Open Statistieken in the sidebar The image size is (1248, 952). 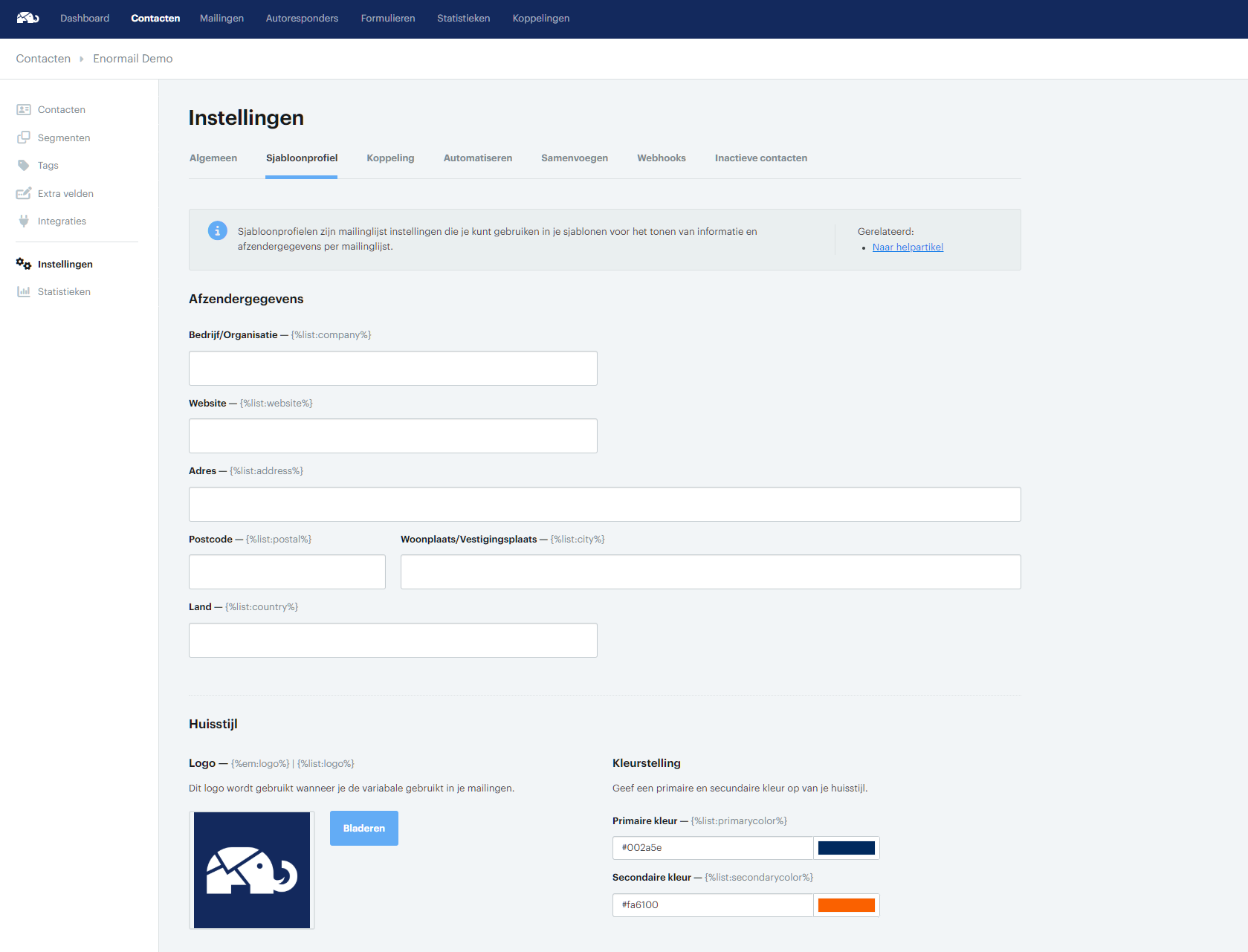point(64,291)
